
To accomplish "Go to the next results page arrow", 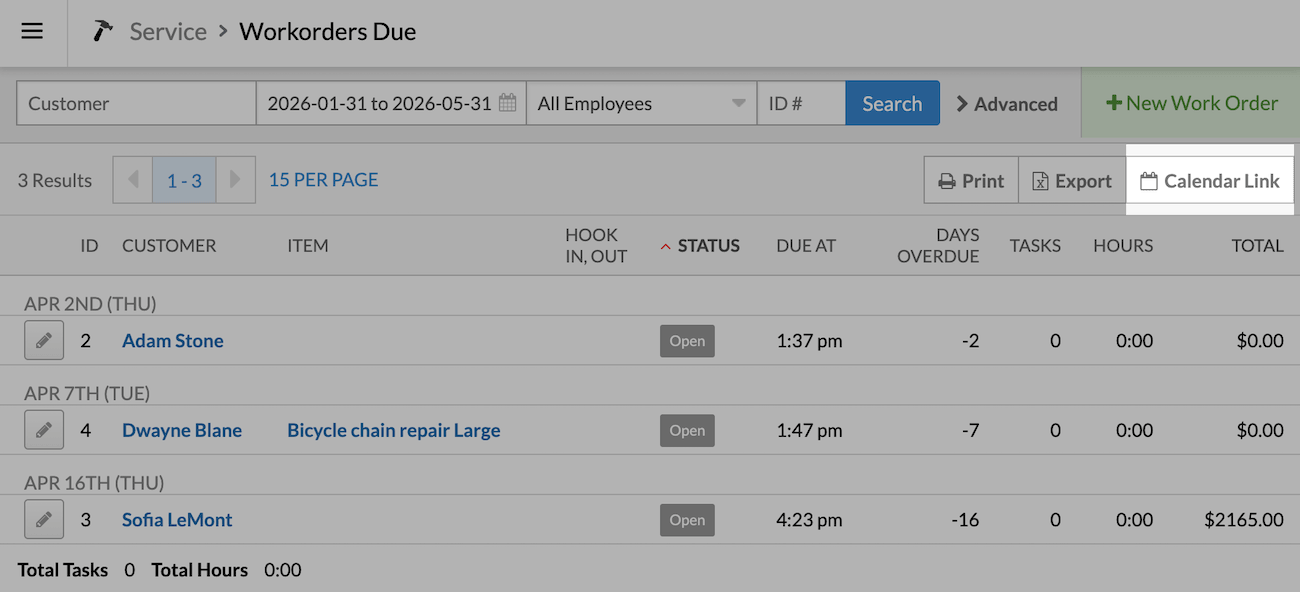I will click(236, 180).
